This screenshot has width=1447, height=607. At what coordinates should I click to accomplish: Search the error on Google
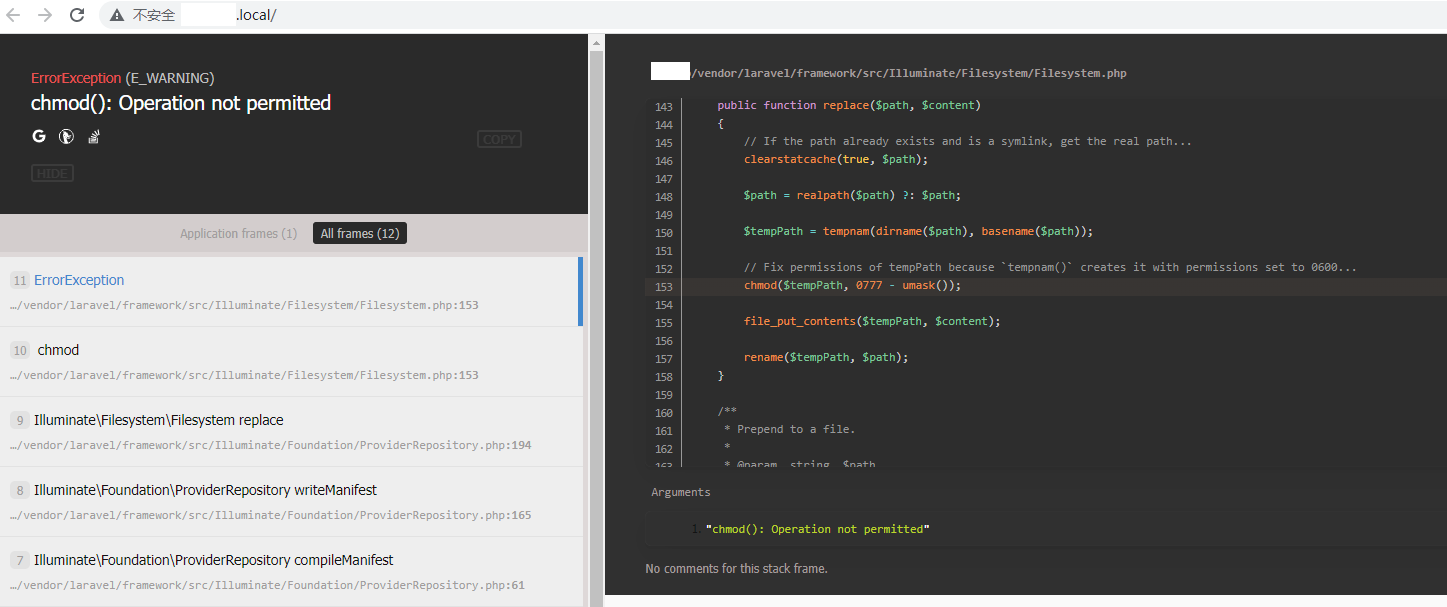pos(39,136)
